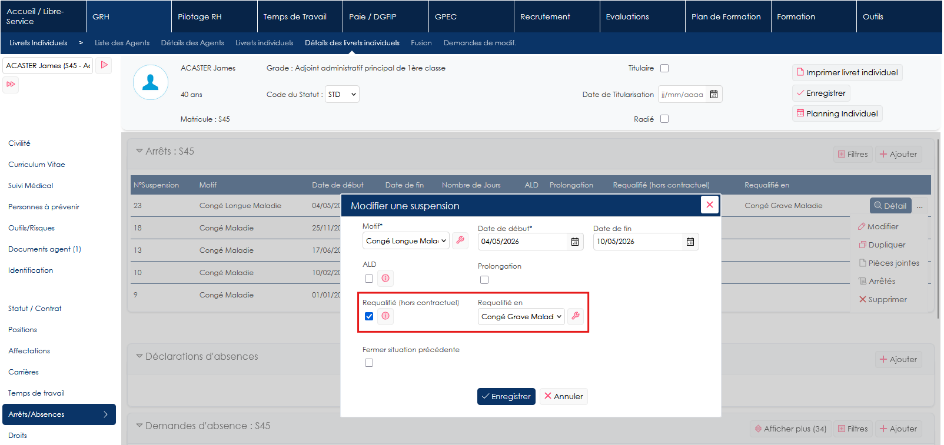This screenshot has width=944, height=445.
Task: Click Imprimer livret individuel button
Action: pos(847,72)
